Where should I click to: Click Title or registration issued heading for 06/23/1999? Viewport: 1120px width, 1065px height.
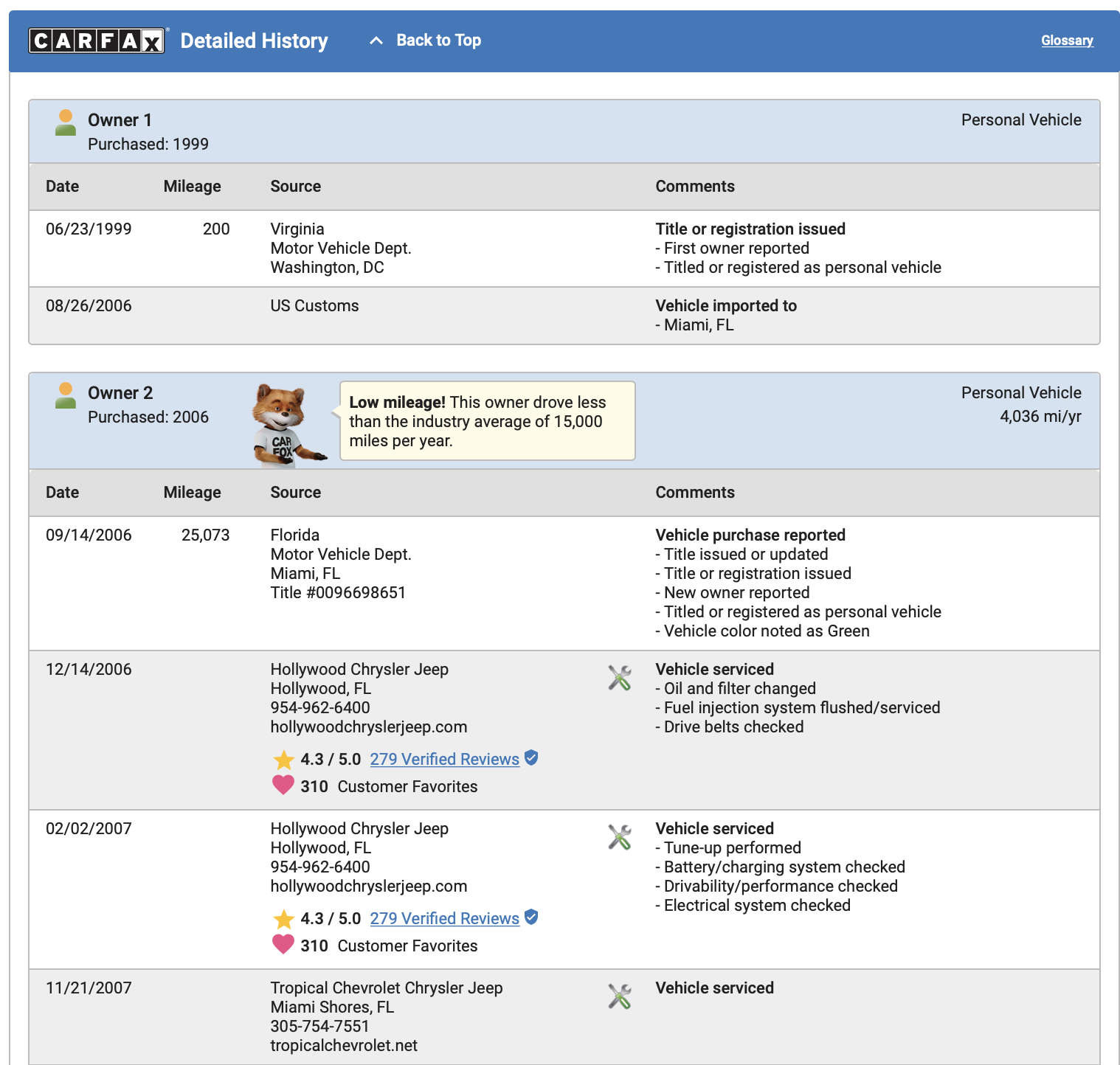(x=750, y=229)
